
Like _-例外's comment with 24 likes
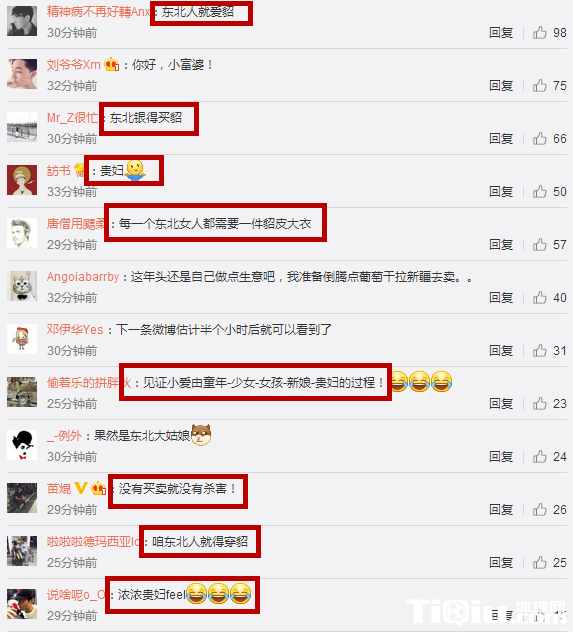pos(540,457)
